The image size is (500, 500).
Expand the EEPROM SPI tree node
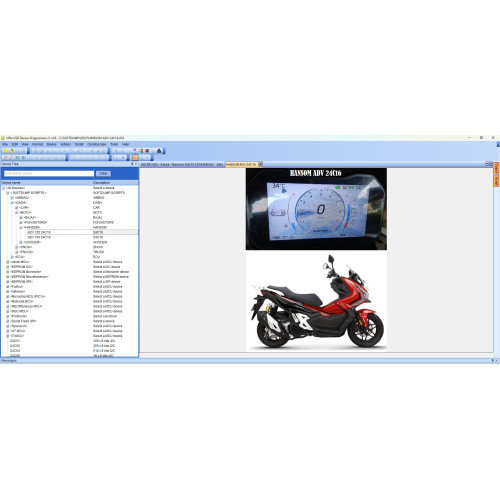[8, 282]
